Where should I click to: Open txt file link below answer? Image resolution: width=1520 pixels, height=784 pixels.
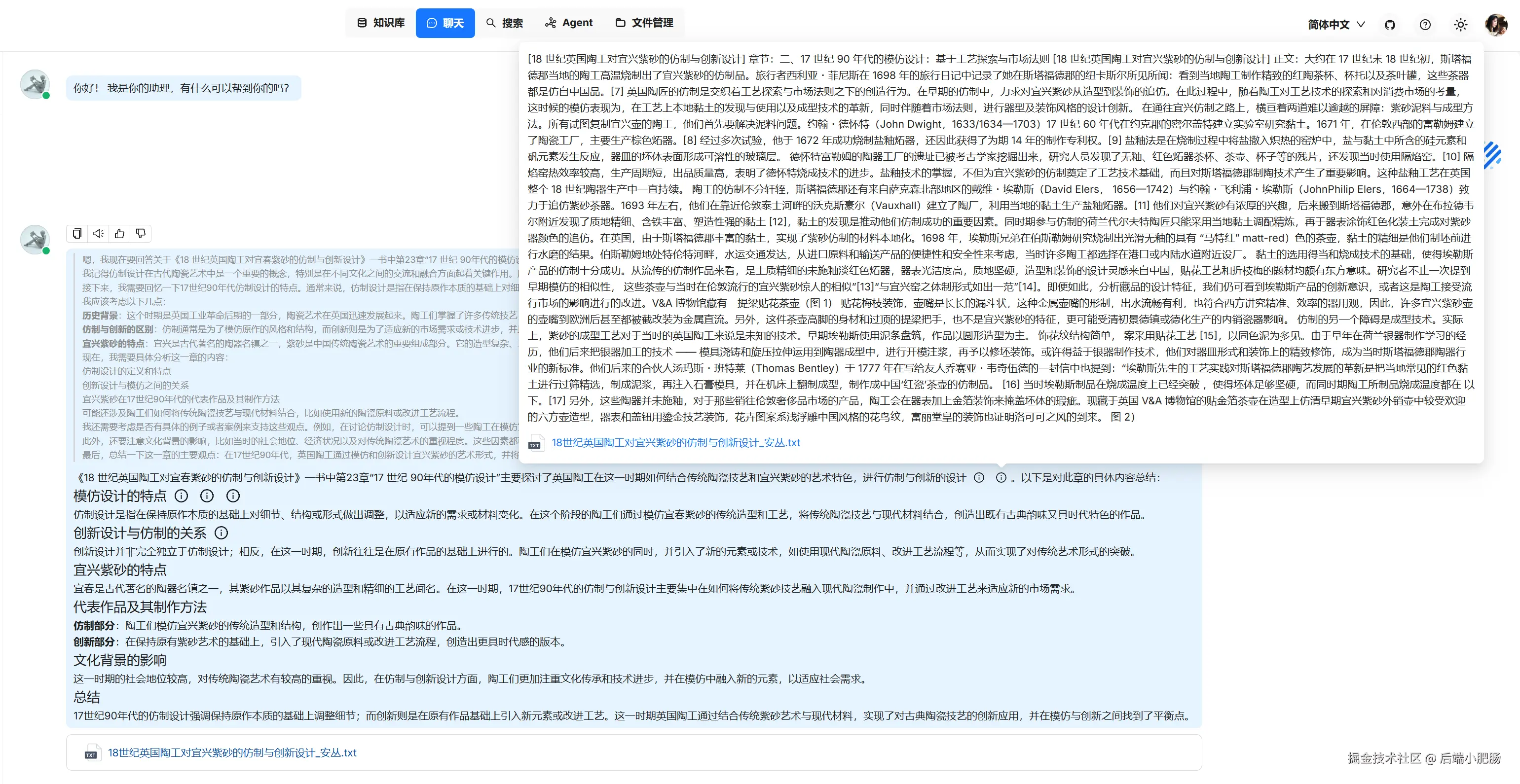232,753
